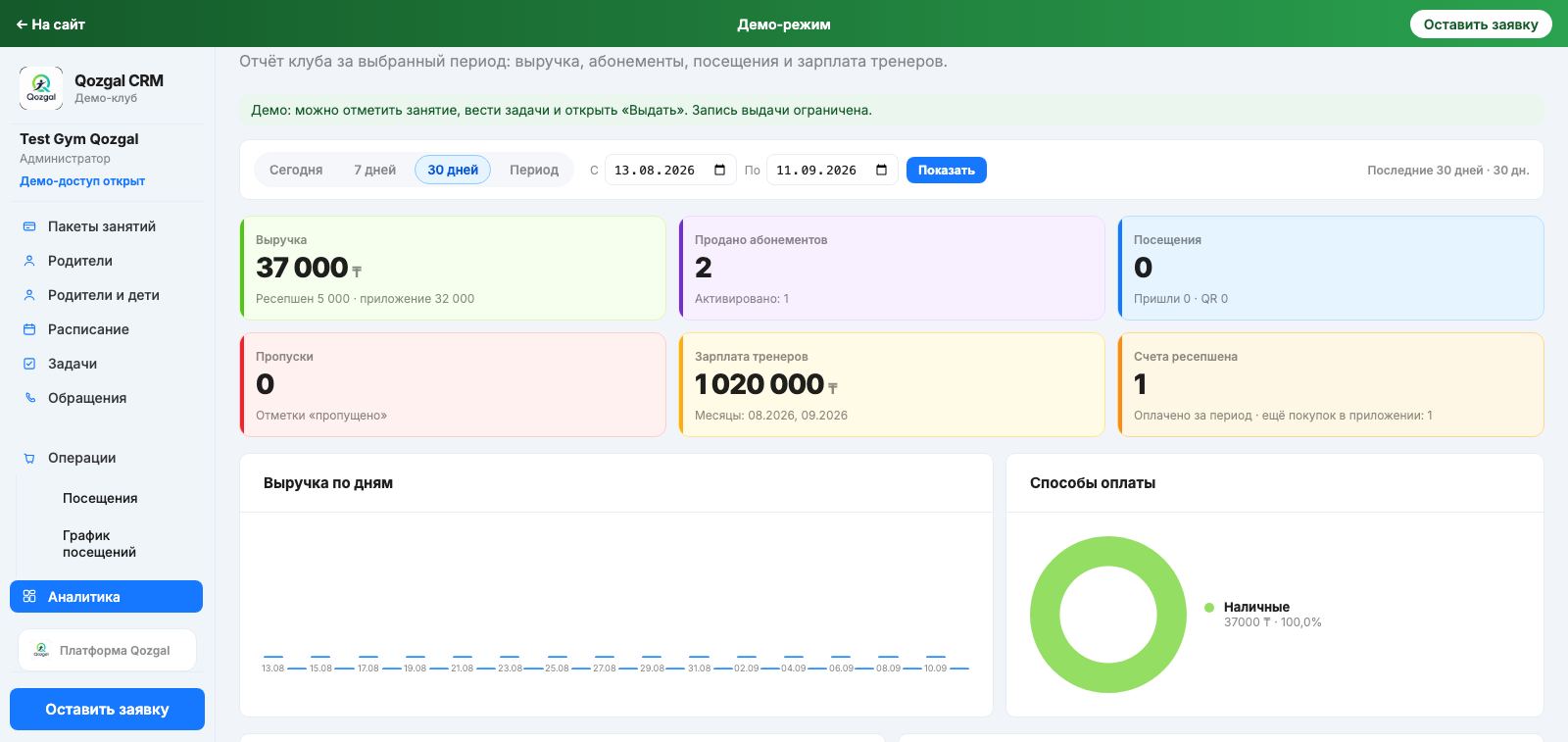Click the 02.09 chart axis label

click(x=746, y=668)
